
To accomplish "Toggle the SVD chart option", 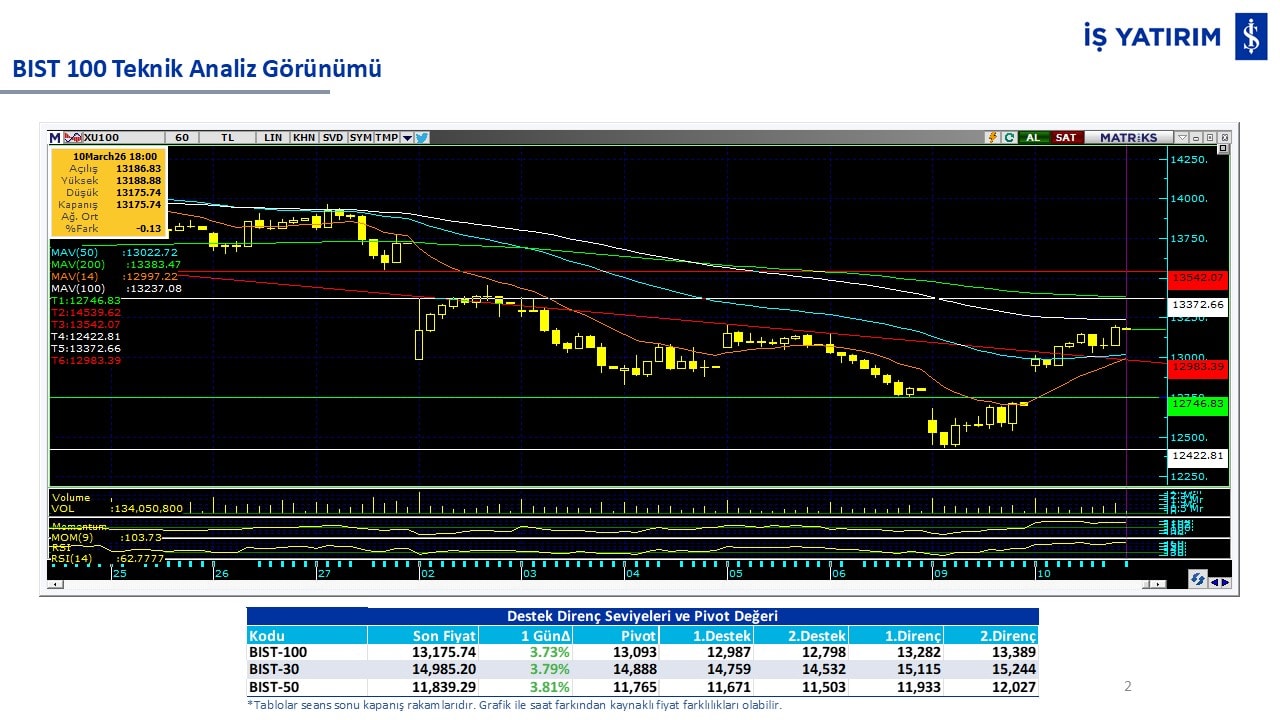I will point(333,138).
